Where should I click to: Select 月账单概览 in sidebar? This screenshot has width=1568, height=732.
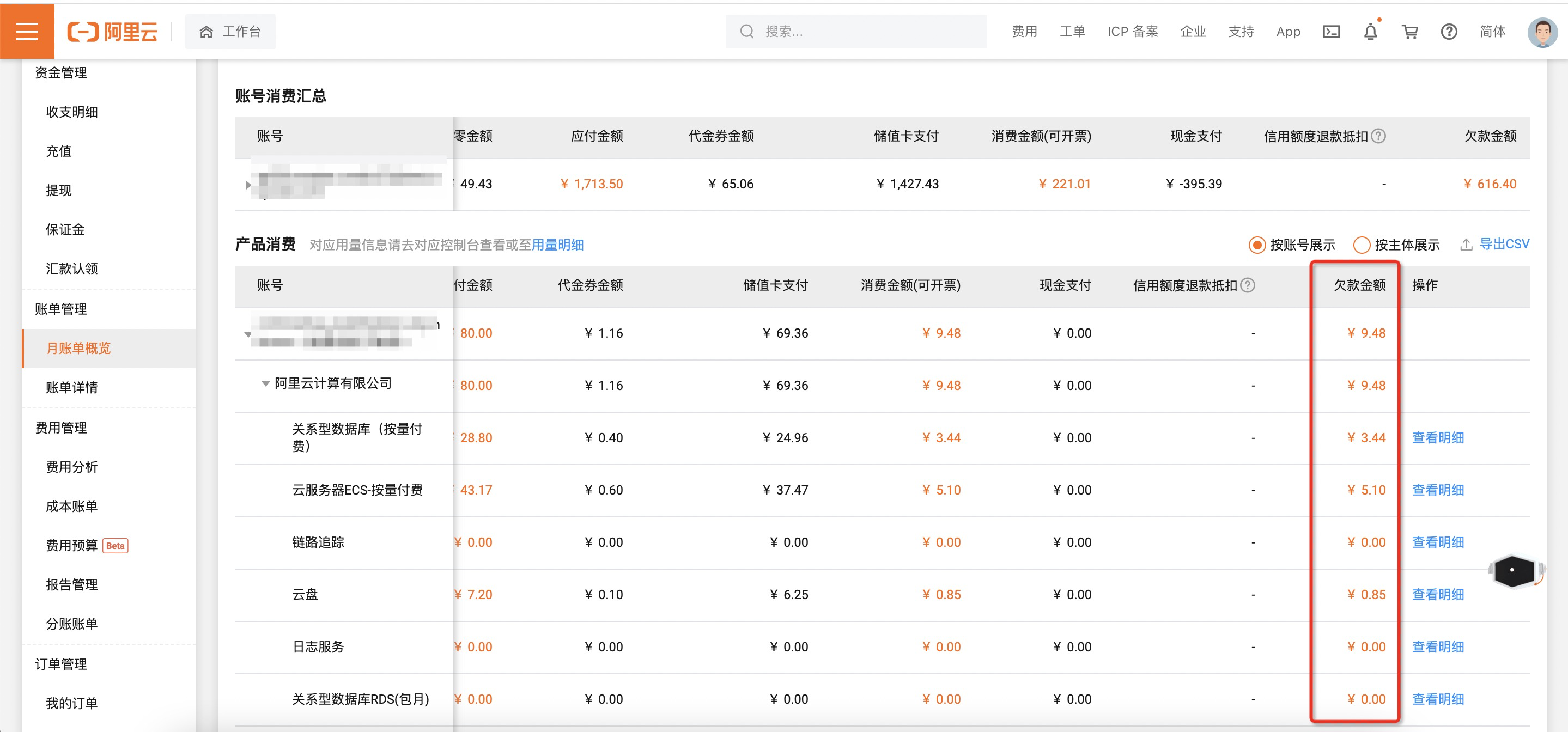109,348
